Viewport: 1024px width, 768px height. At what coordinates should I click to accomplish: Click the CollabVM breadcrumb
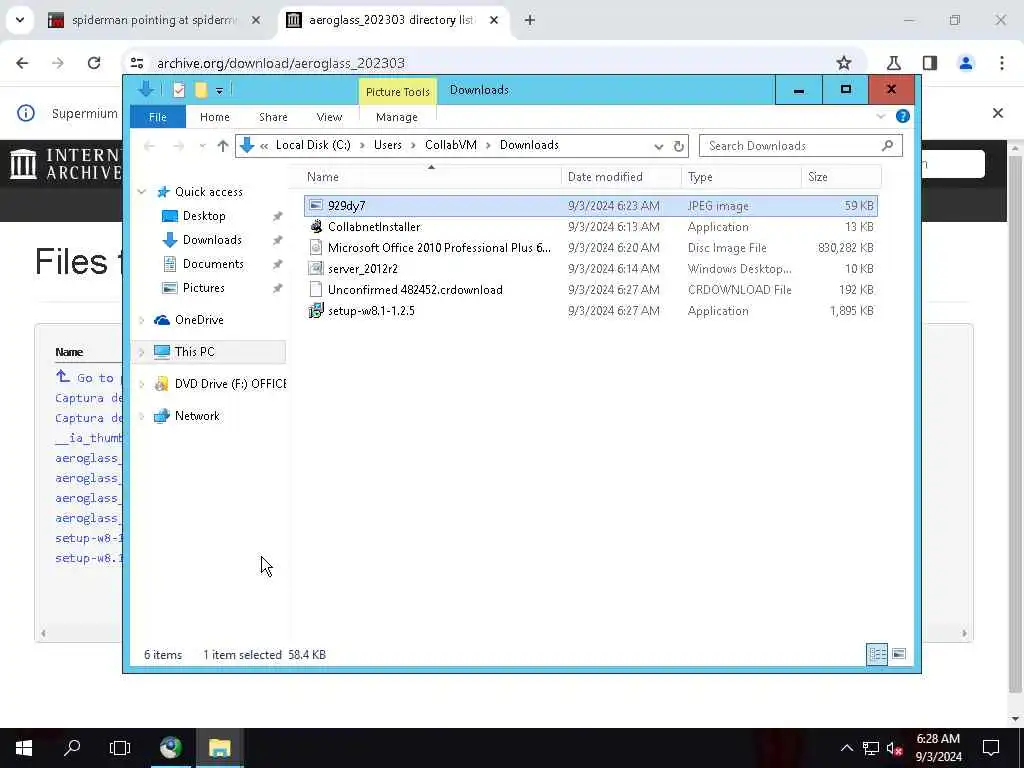(451, 145)
